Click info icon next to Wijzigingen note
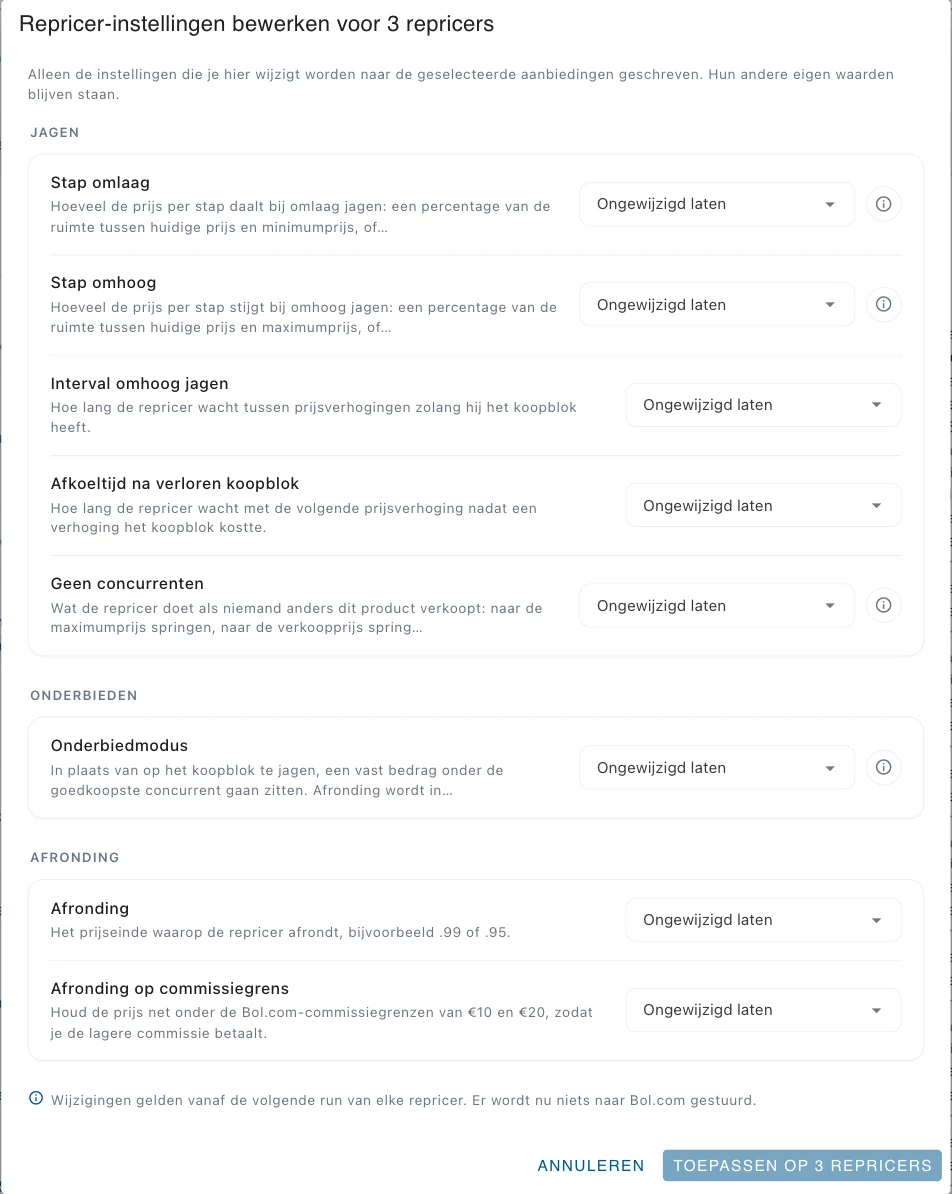Viewport: 952px width, 1194px height. [36, 1098]
